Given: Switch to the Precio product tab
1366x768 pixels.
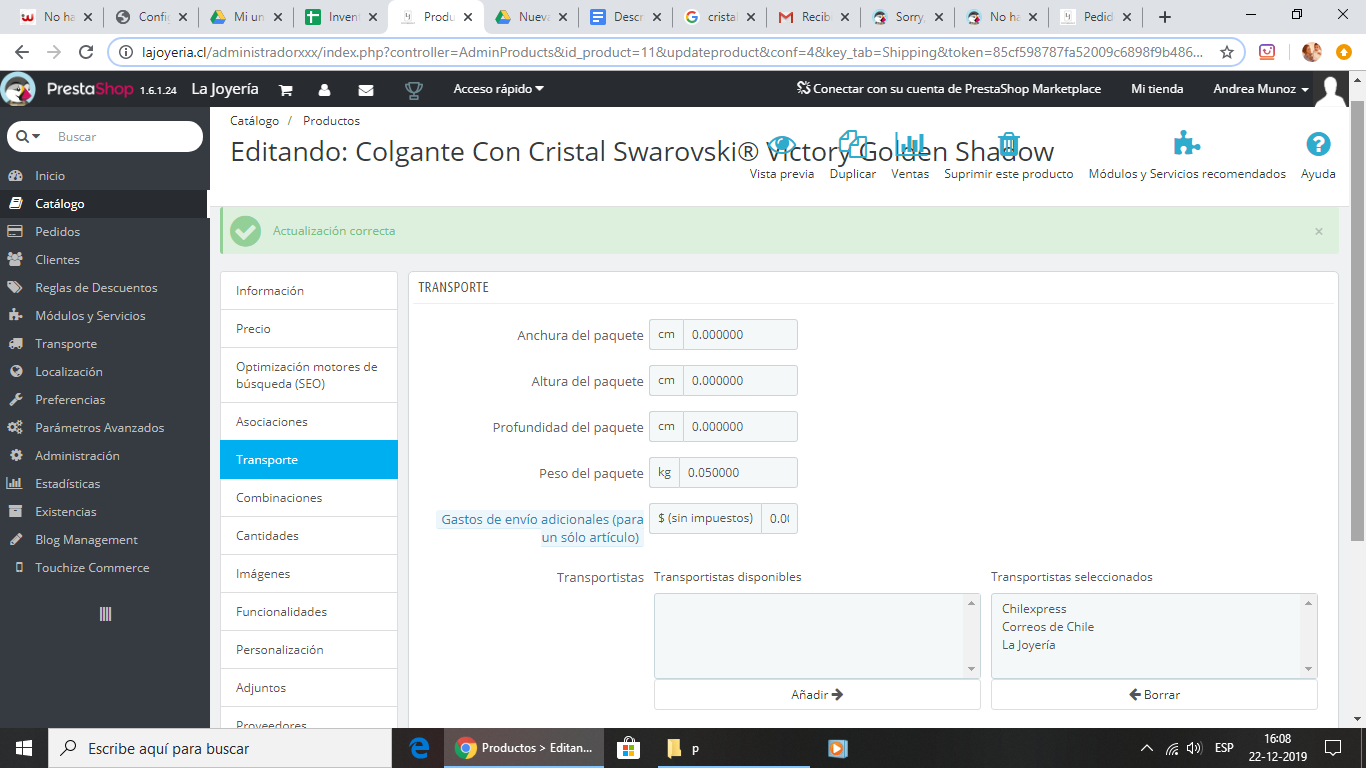Looking at the screenshot, I should click(309, 329).
